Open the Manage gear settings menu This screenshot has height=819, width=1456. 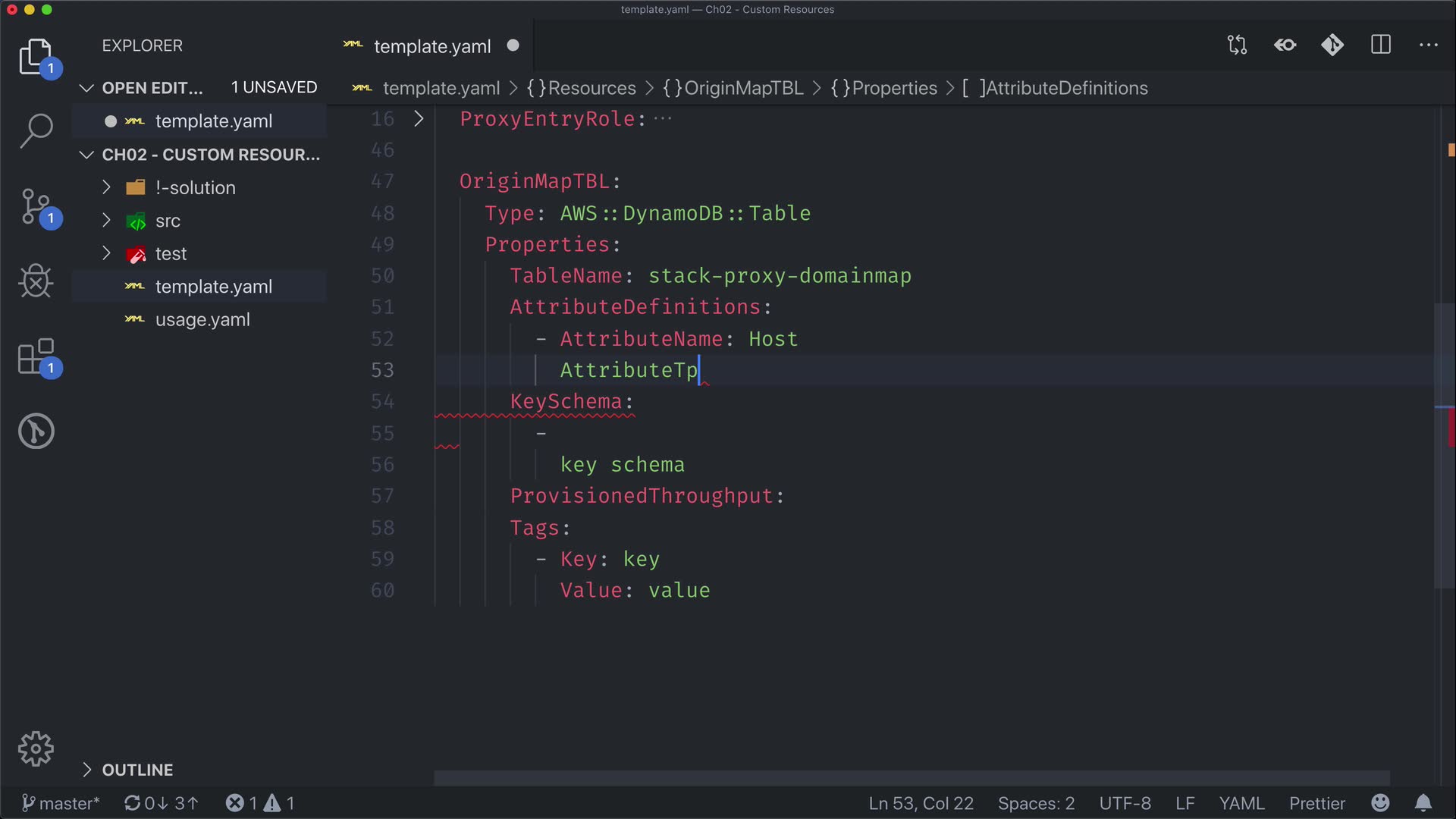point(36,749)
